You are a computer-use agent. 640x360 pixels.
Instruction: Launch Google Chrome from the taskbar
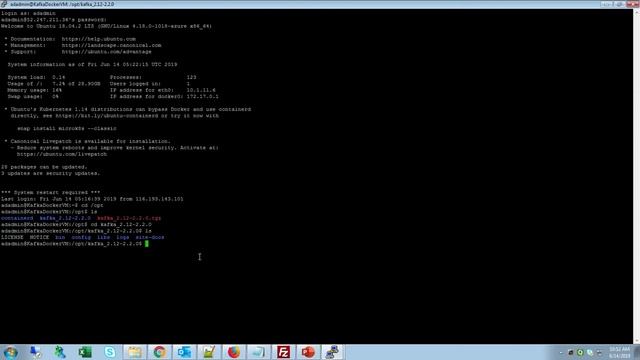click(159, 352)
